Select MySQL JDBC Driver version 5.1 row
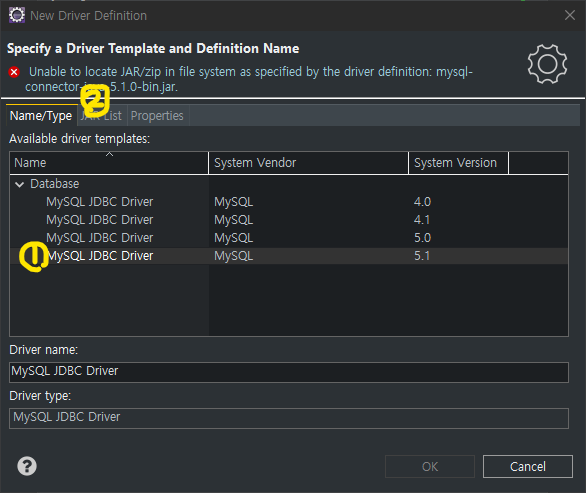 [289, 256]
